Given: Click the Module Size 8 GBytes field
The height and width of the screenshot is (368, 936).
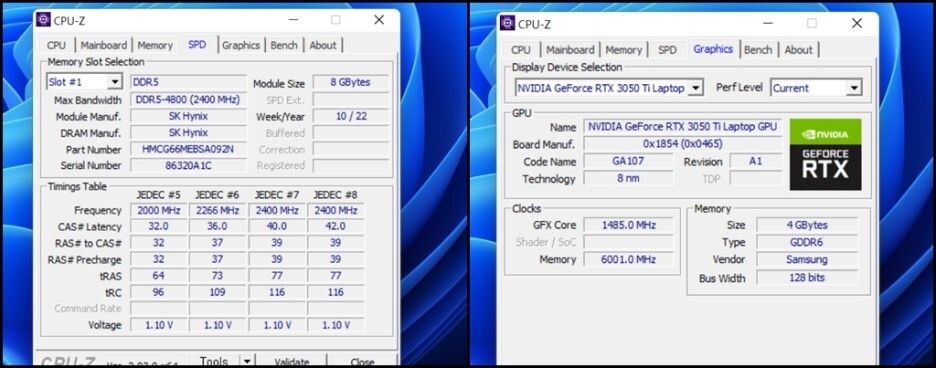Looking at the screenshot, I should (351, 82).
